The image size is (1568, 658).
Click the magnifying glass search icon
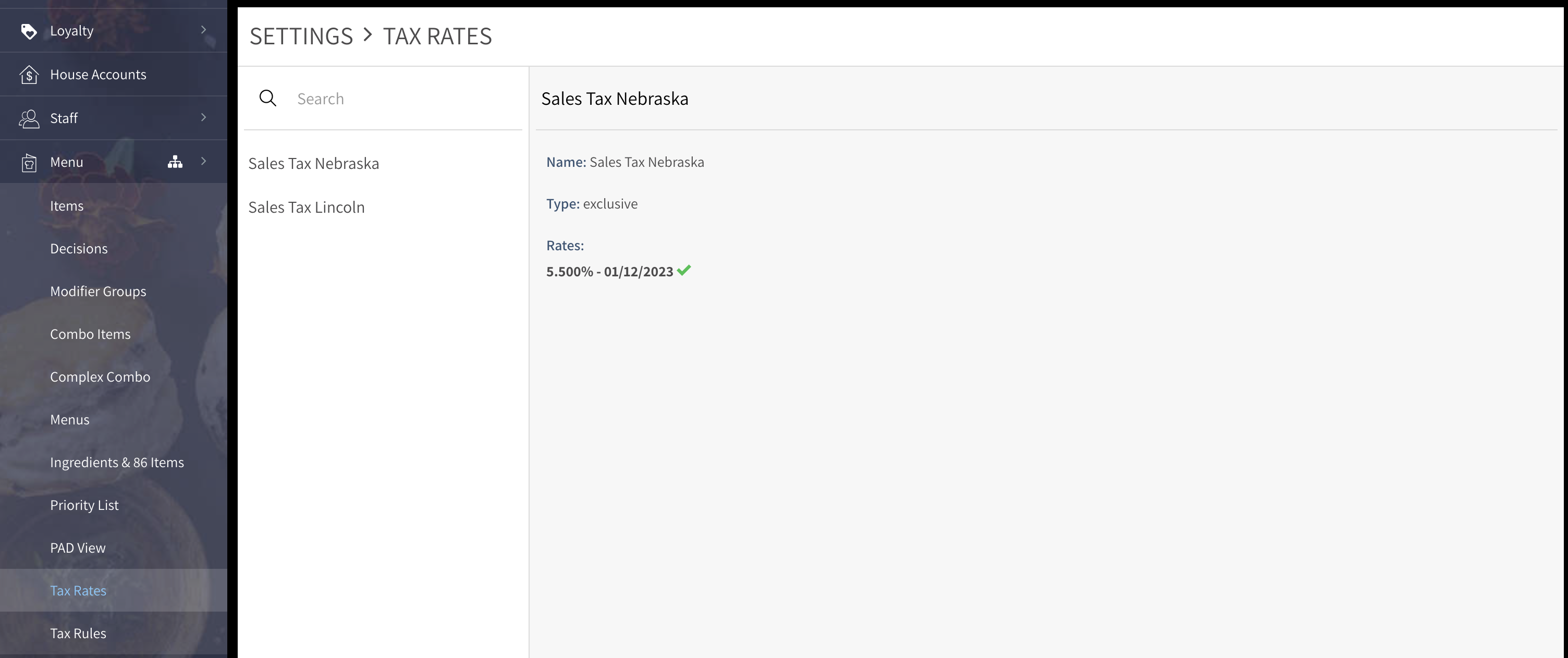click(268, 99)
